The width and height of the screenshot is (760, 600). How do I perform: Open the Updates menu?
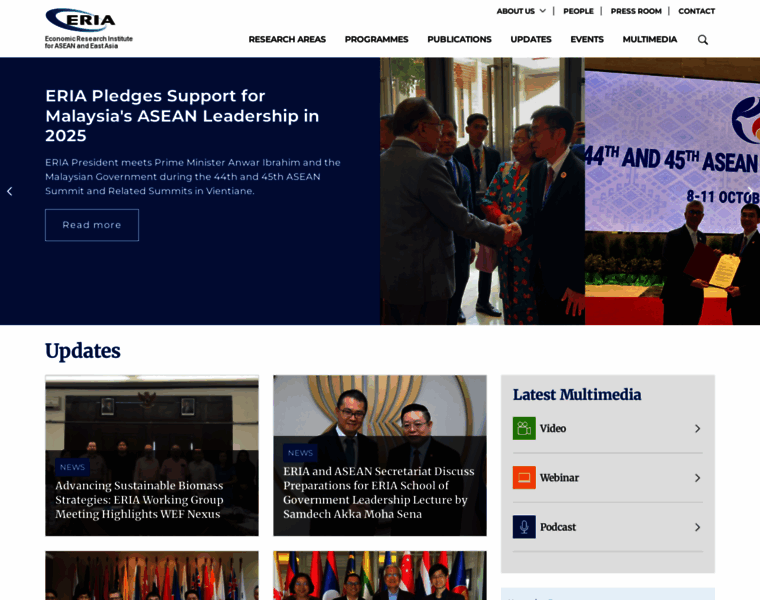[531, 39]
